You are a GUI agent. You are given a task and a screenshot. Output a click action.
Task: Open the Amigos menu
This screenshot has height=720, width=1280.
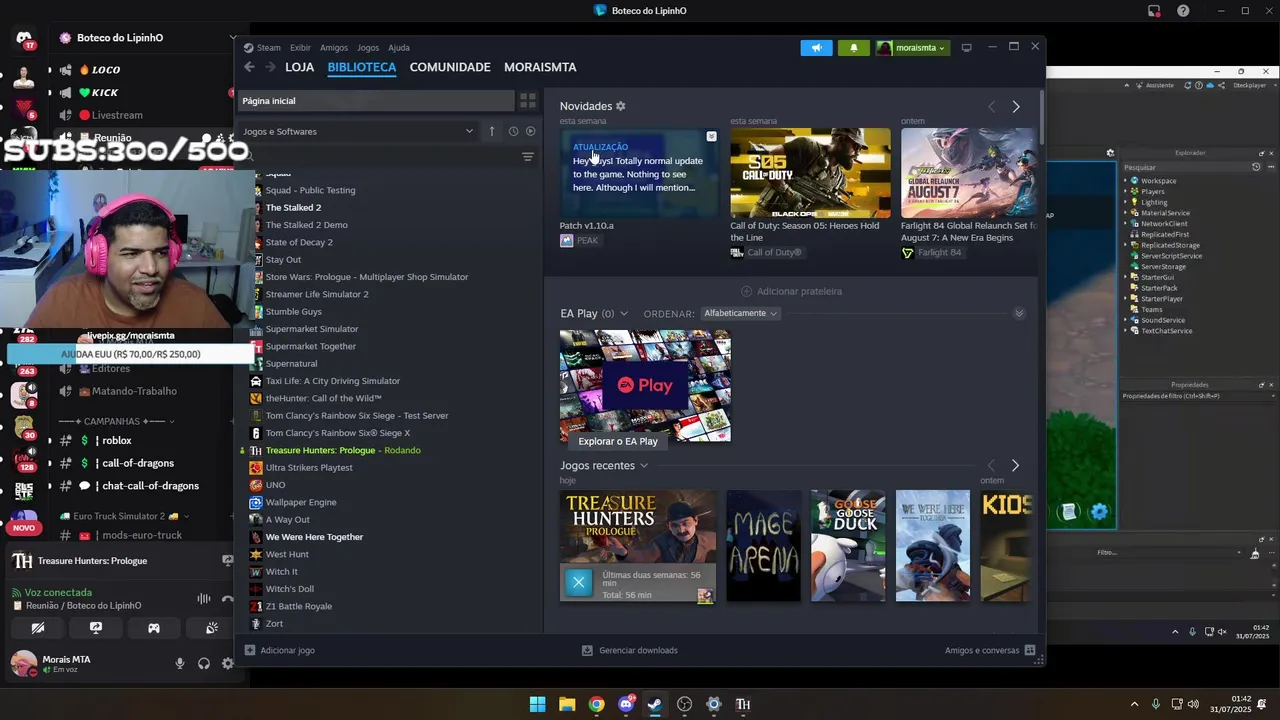coord(334,47)
